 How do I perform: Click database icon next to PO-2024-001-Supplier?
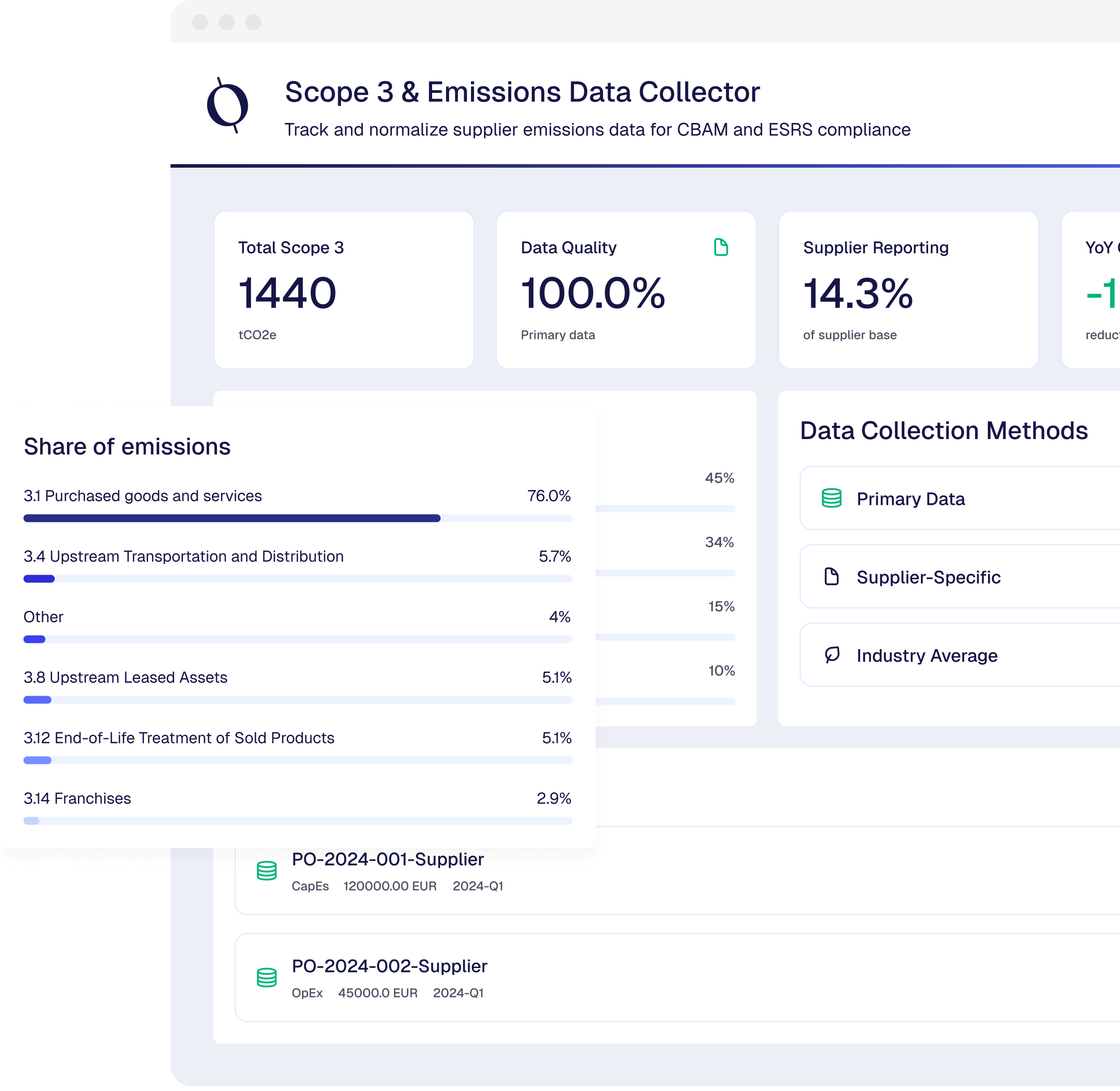(267, 871)
